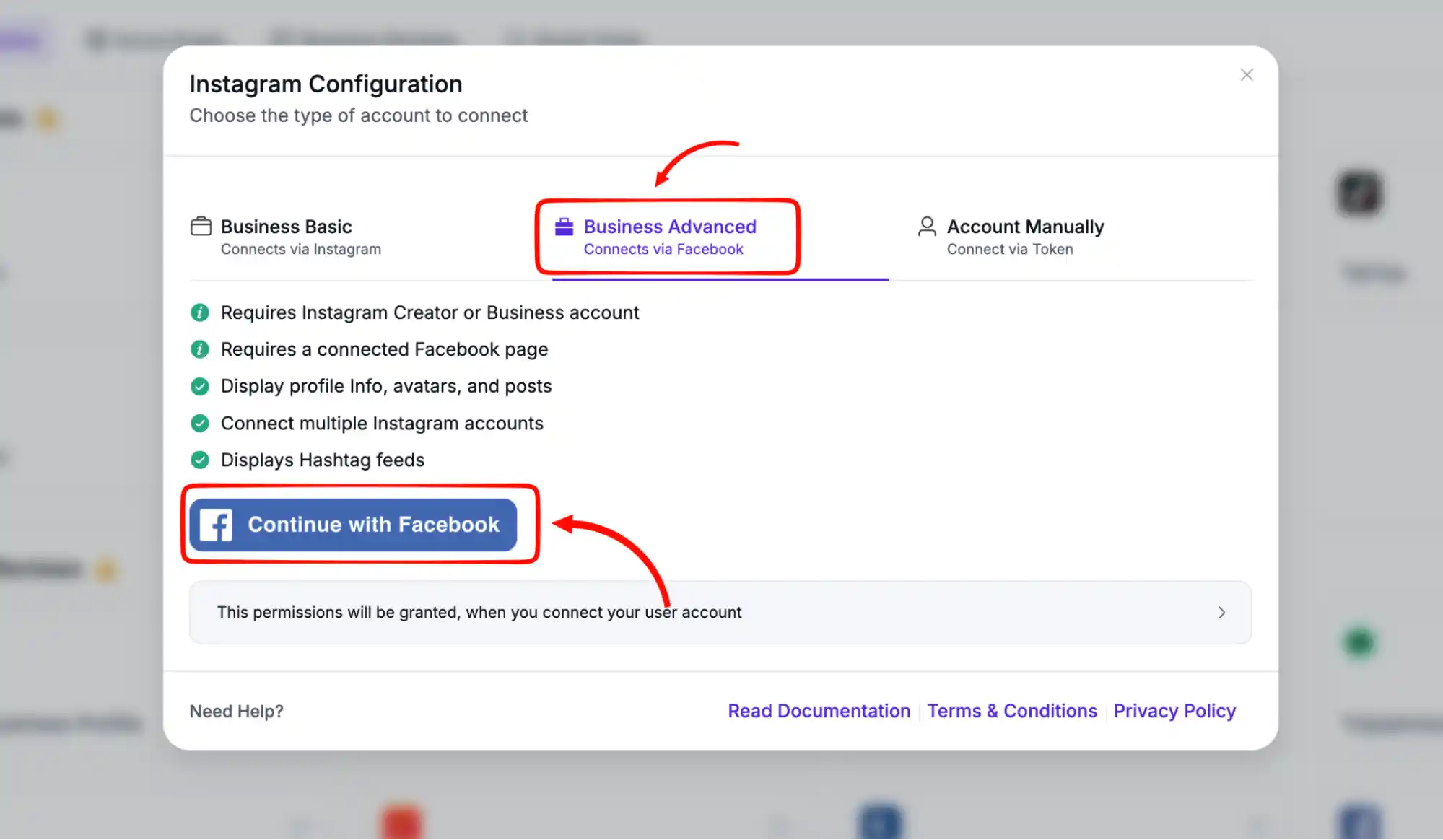Screen dimensions: 1443x840
Task: Click 'Requires a connected Facebook page' text
Action: (x=385, y=349)
